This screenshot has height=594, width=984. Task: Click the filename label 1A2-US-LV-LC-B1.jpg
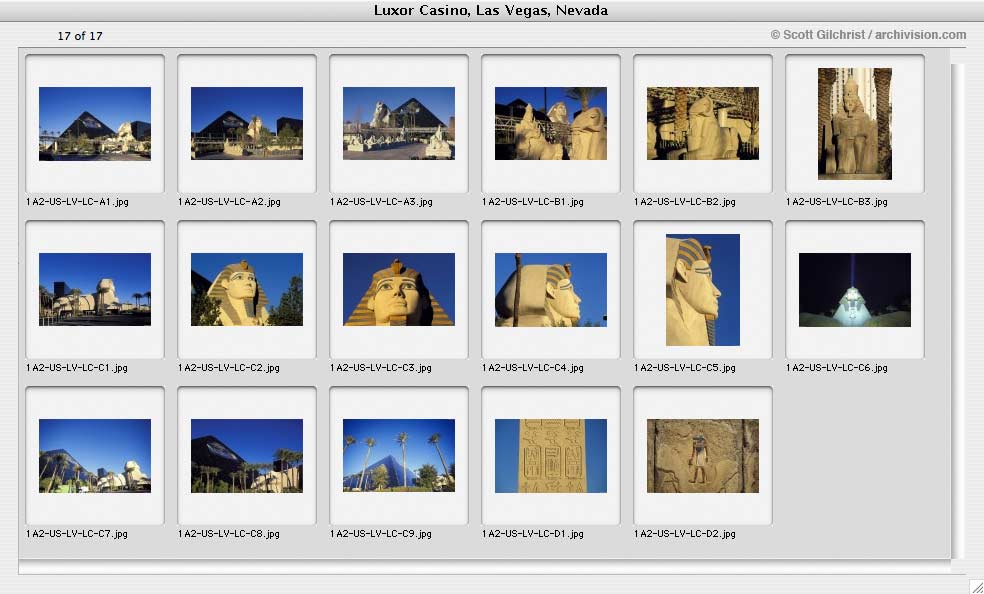[533, 202]
